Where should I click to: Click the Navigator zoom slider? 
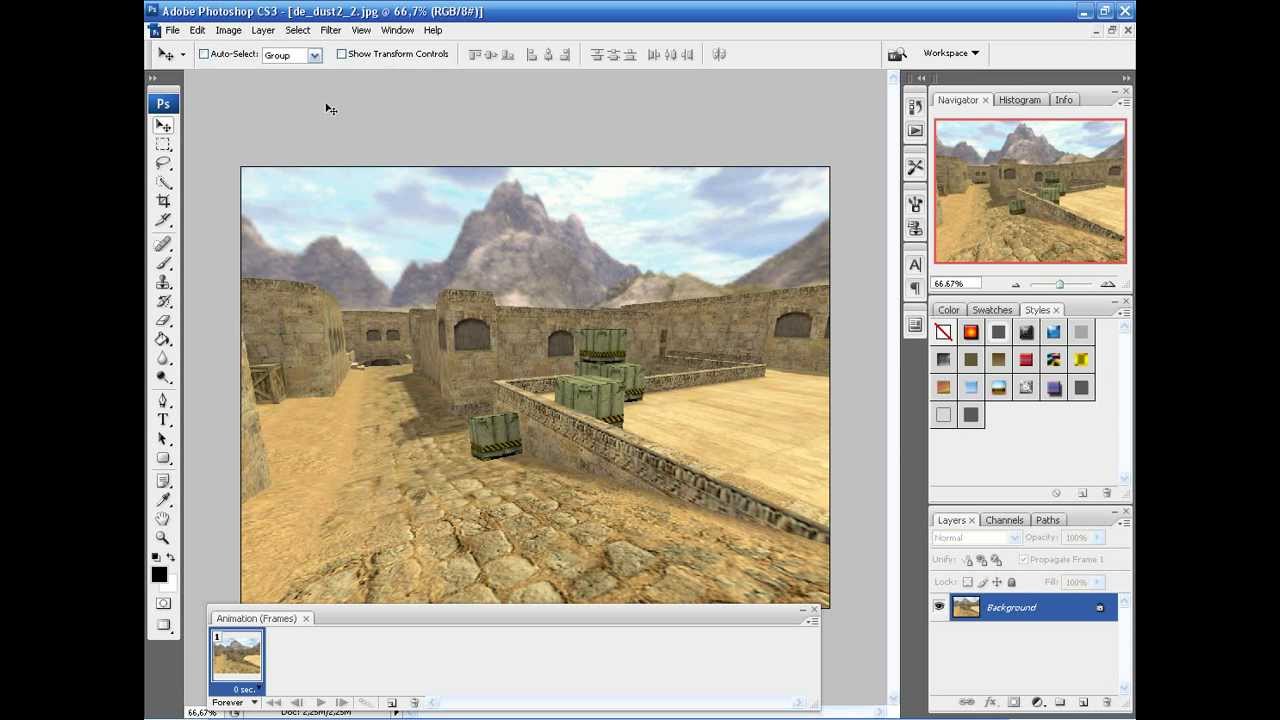tap(1060, 285)
